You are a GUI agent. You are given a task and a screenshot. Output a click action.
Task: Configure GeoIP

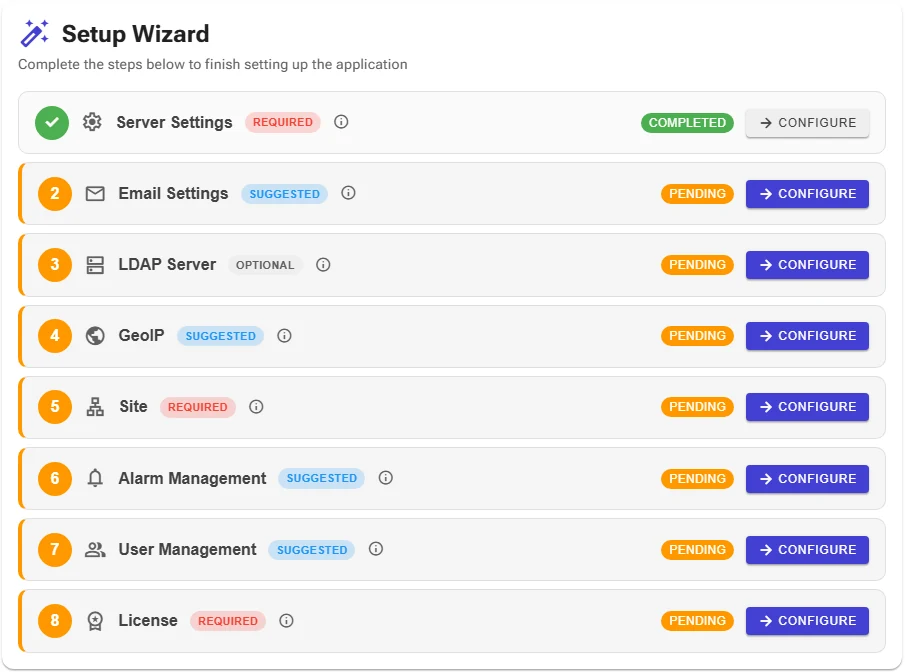807,335
